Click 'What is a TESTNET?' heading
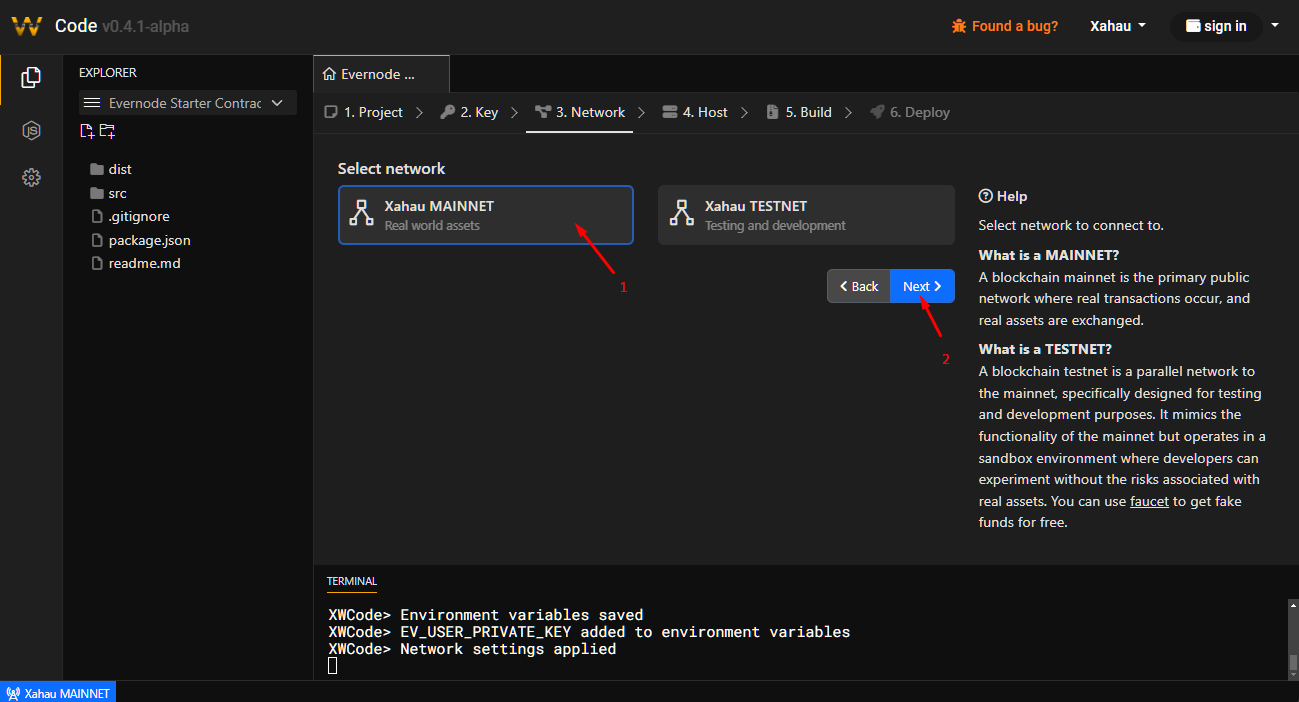The image size is (1299, 702). (x=1045, y=349)
